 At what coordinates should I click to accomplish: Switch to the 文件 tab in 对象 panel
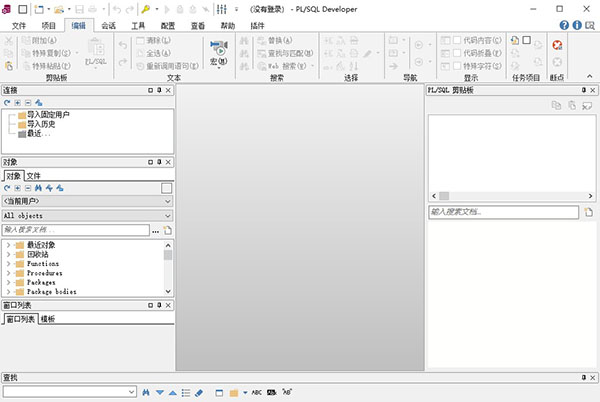pyautogui.click(x=33, y=175)
